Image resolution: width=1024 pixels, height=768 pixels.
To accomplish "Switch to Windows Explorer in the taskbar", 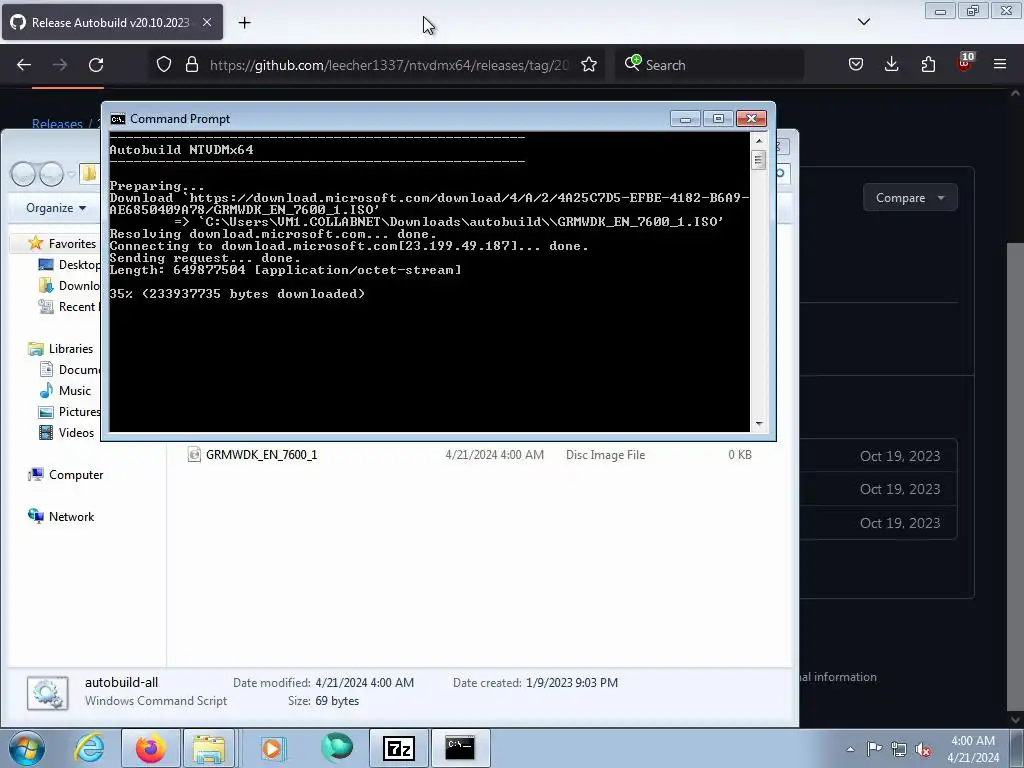I will click(x=209, y=748).
